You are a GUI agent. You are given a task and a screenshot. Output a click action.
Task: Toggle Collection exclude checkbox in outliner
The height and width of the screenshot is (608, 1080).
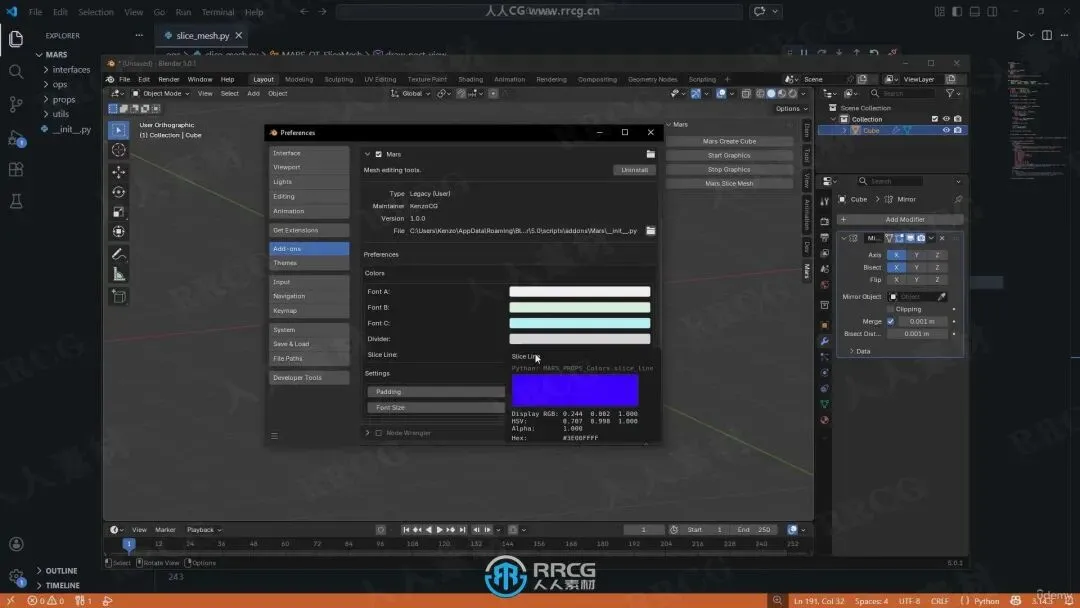point(935,119)
